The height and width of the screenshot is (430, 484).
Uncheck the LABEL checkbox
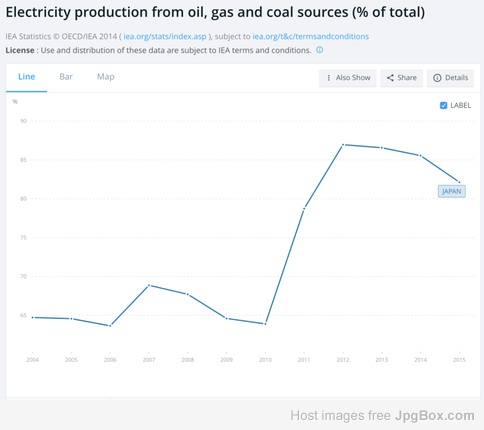(x=443, y=105)
